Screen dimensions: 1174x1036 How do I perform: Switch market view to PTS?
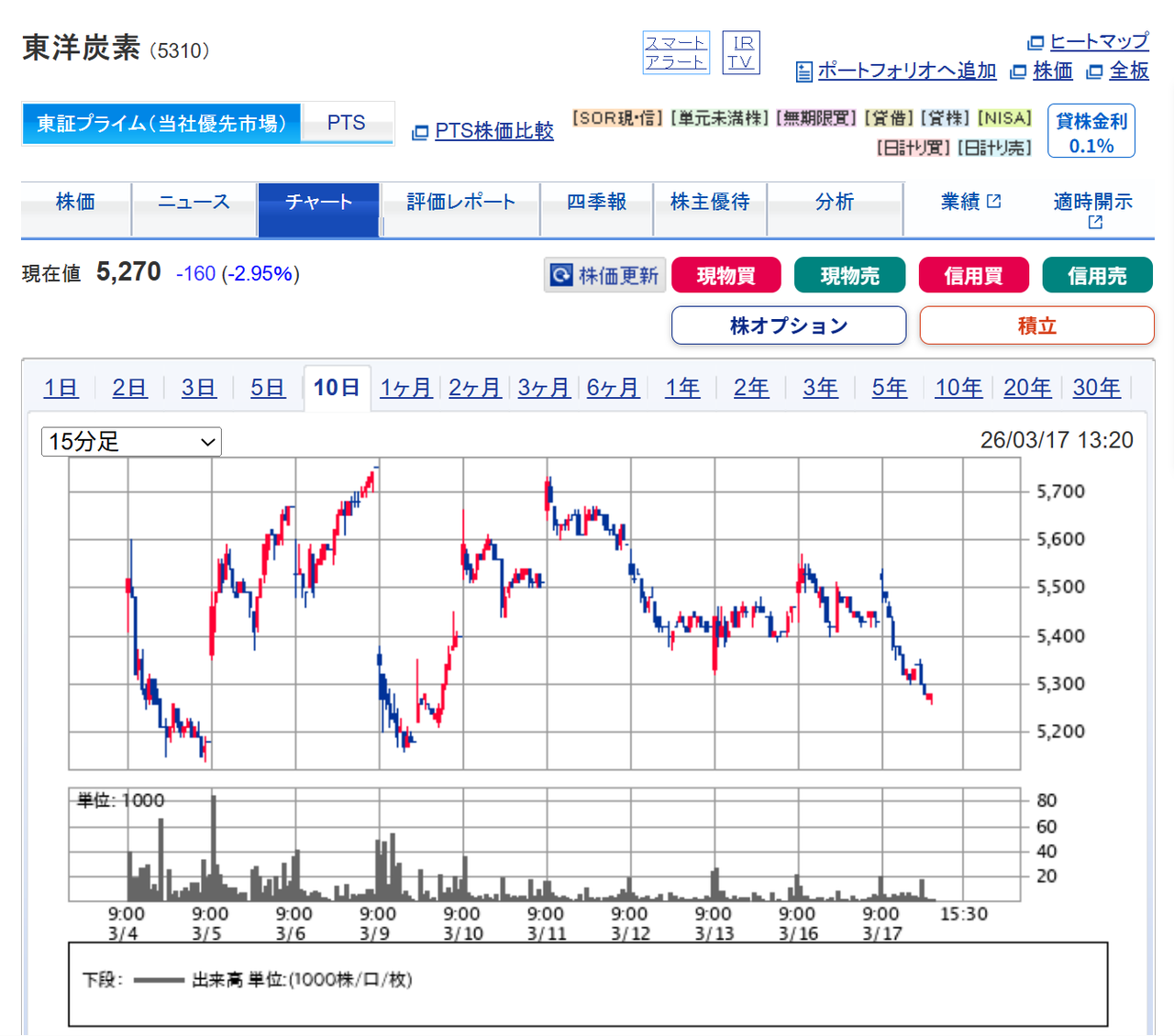(347, 121)
